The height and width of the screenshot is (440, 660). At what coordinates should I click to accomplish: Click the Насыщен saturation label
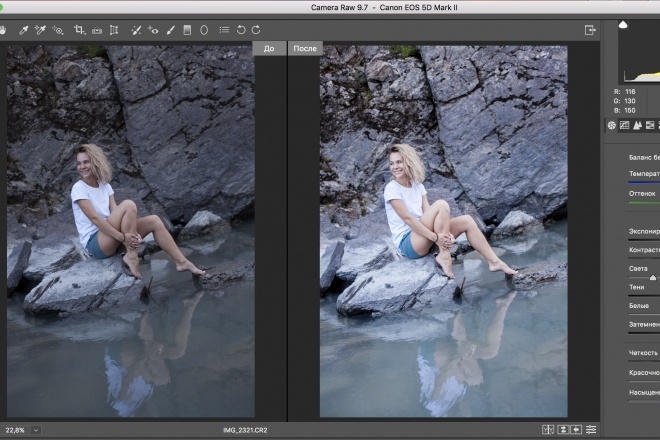coord(644,392)
